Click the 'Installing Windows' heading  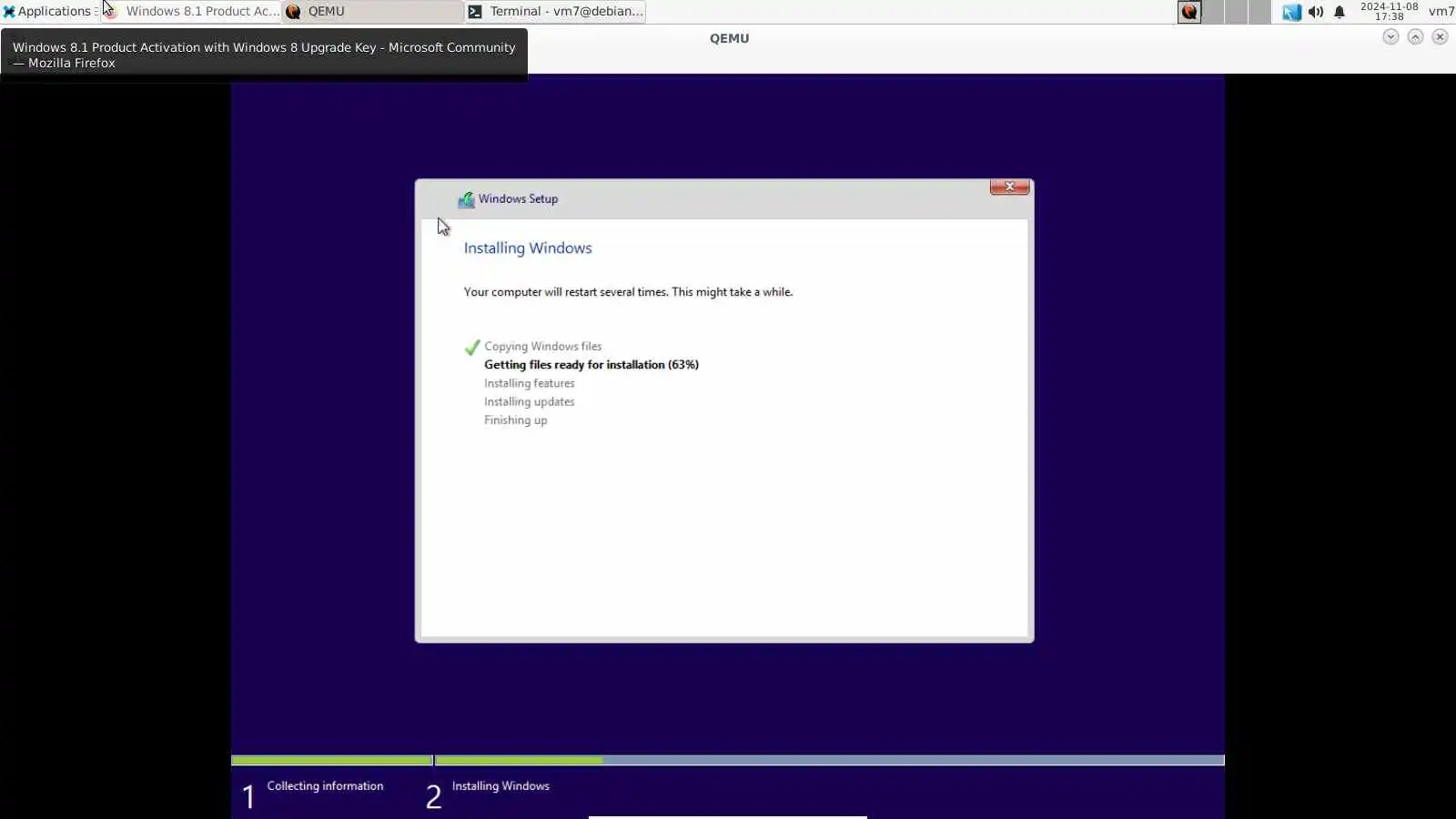point(528,248)
